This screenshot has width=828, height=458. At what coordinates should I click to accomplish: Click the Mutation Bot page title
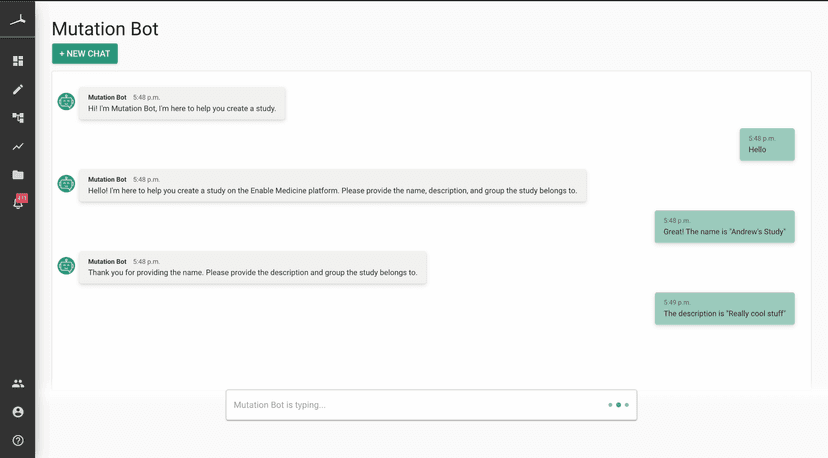click(x=105, y=29)
